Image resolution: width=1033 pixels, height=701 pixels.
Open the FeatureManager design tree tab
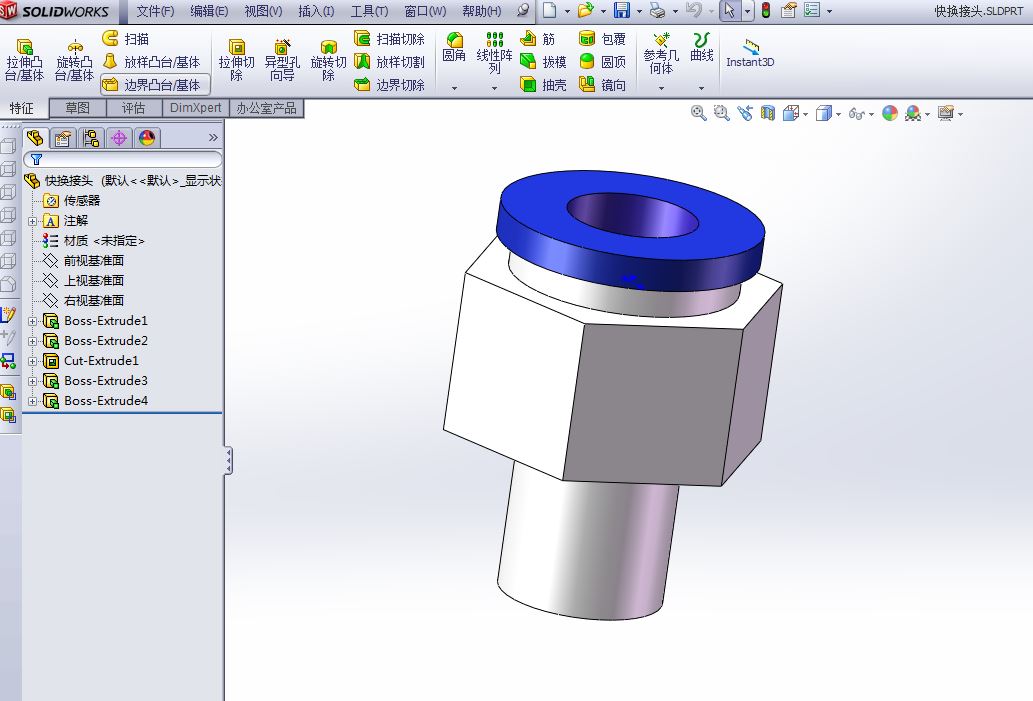tap(35, 138)
